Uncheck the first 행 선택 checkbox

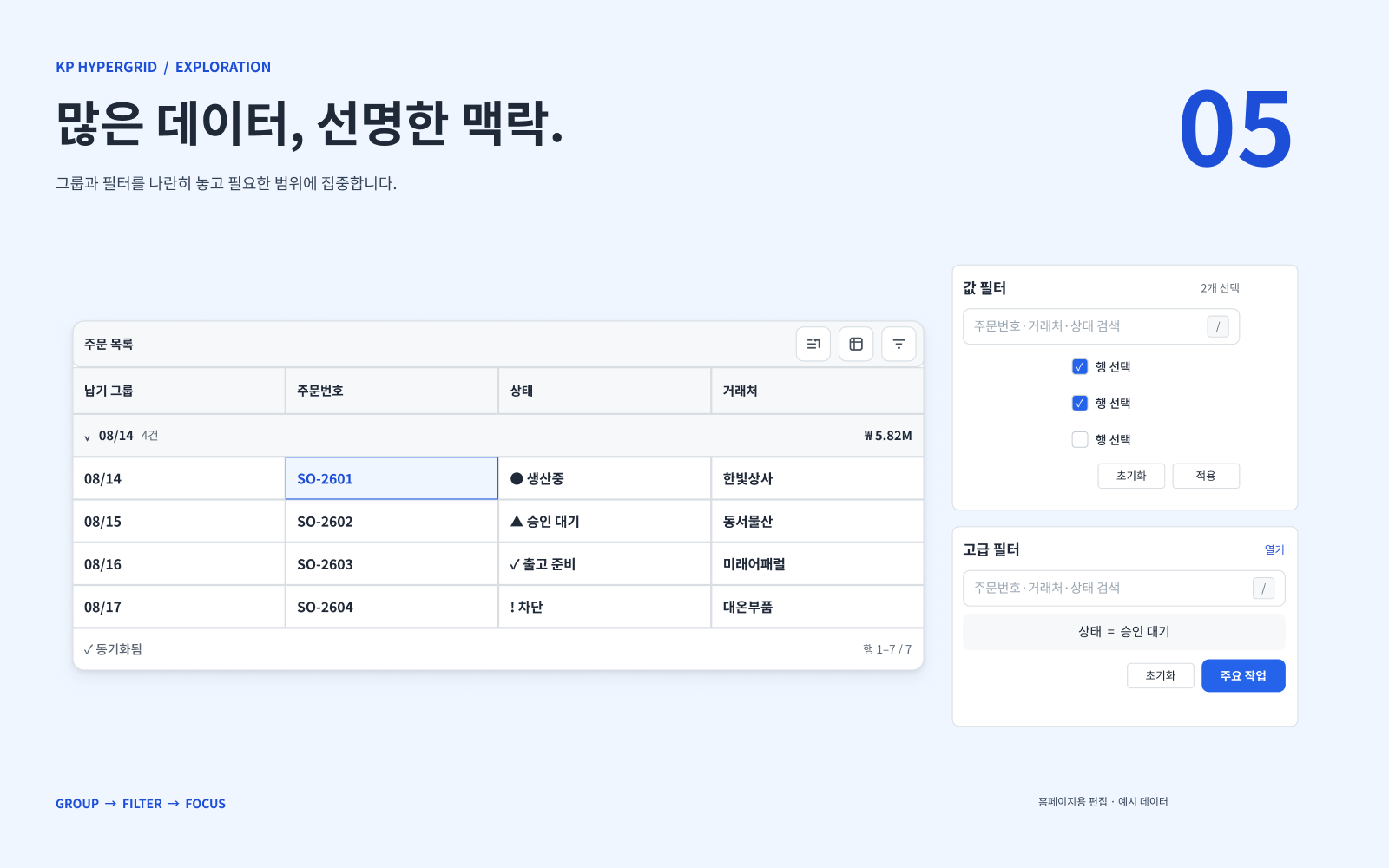pos(1080,366)
